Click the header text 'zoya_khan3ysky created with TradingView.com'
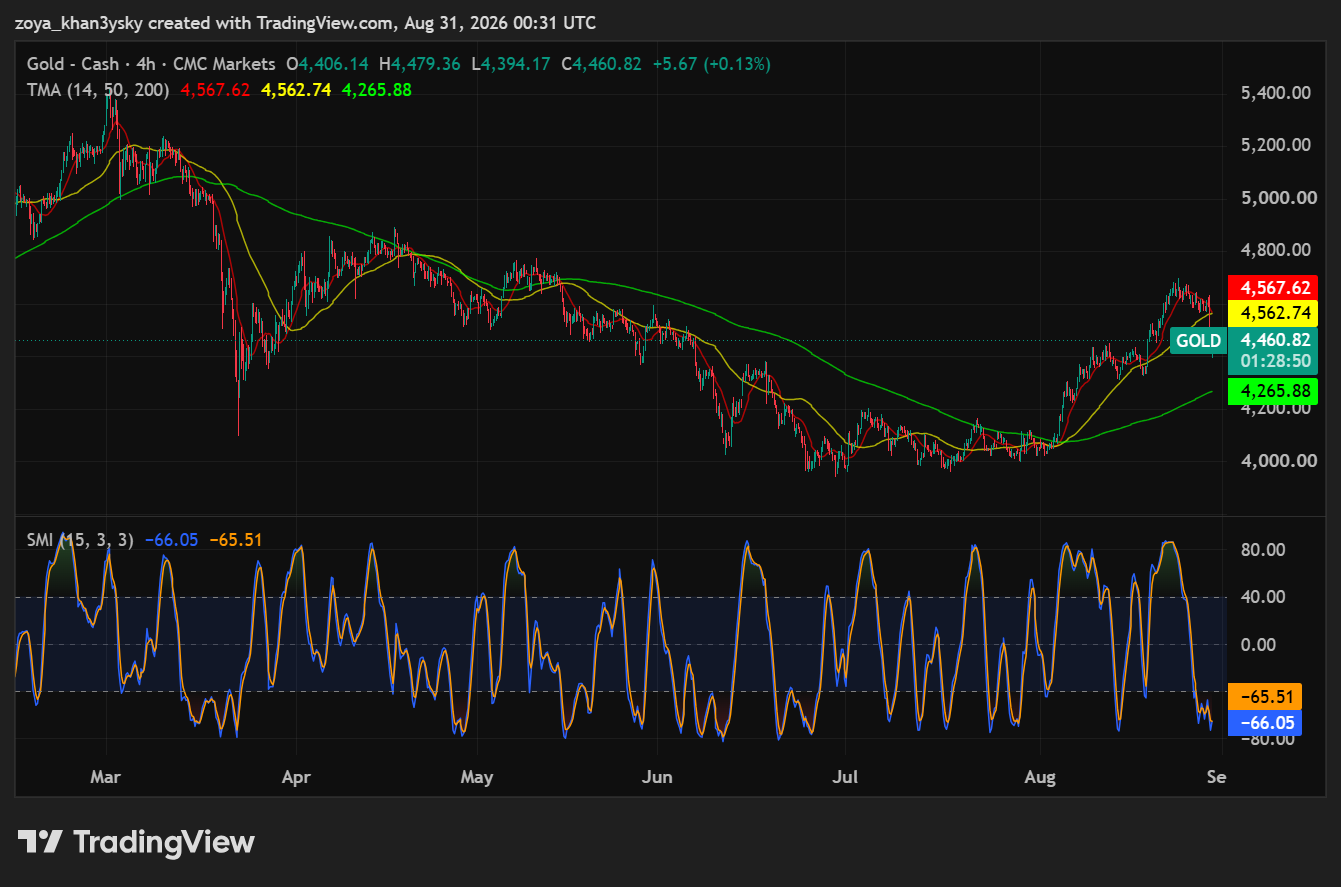The height and width of the screenshot is (887, 1341). coord(206,22)
